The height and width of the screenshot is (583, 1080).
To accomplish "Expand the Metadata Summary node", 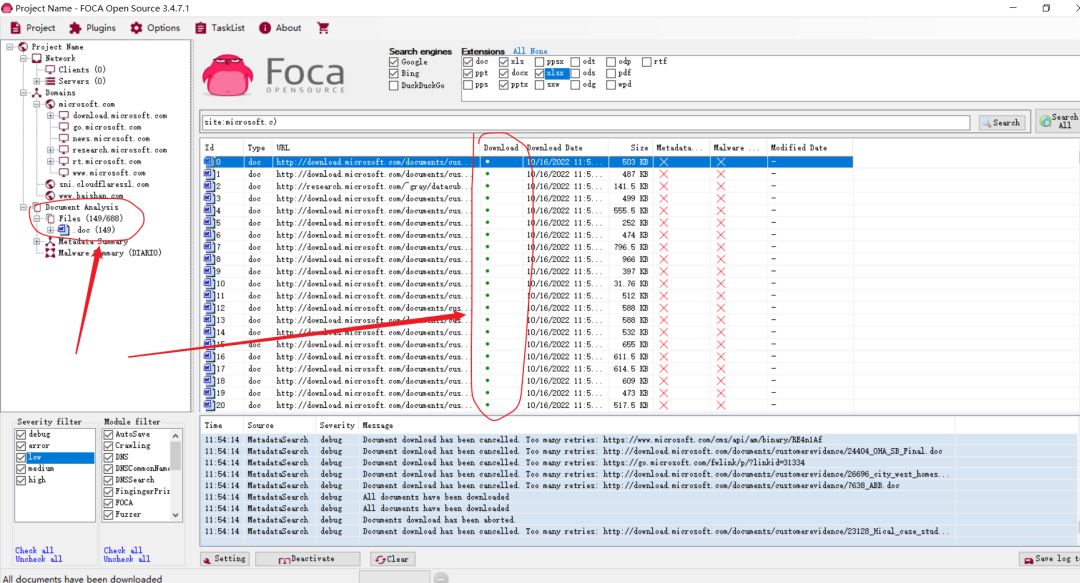I will tap(37, 242).
